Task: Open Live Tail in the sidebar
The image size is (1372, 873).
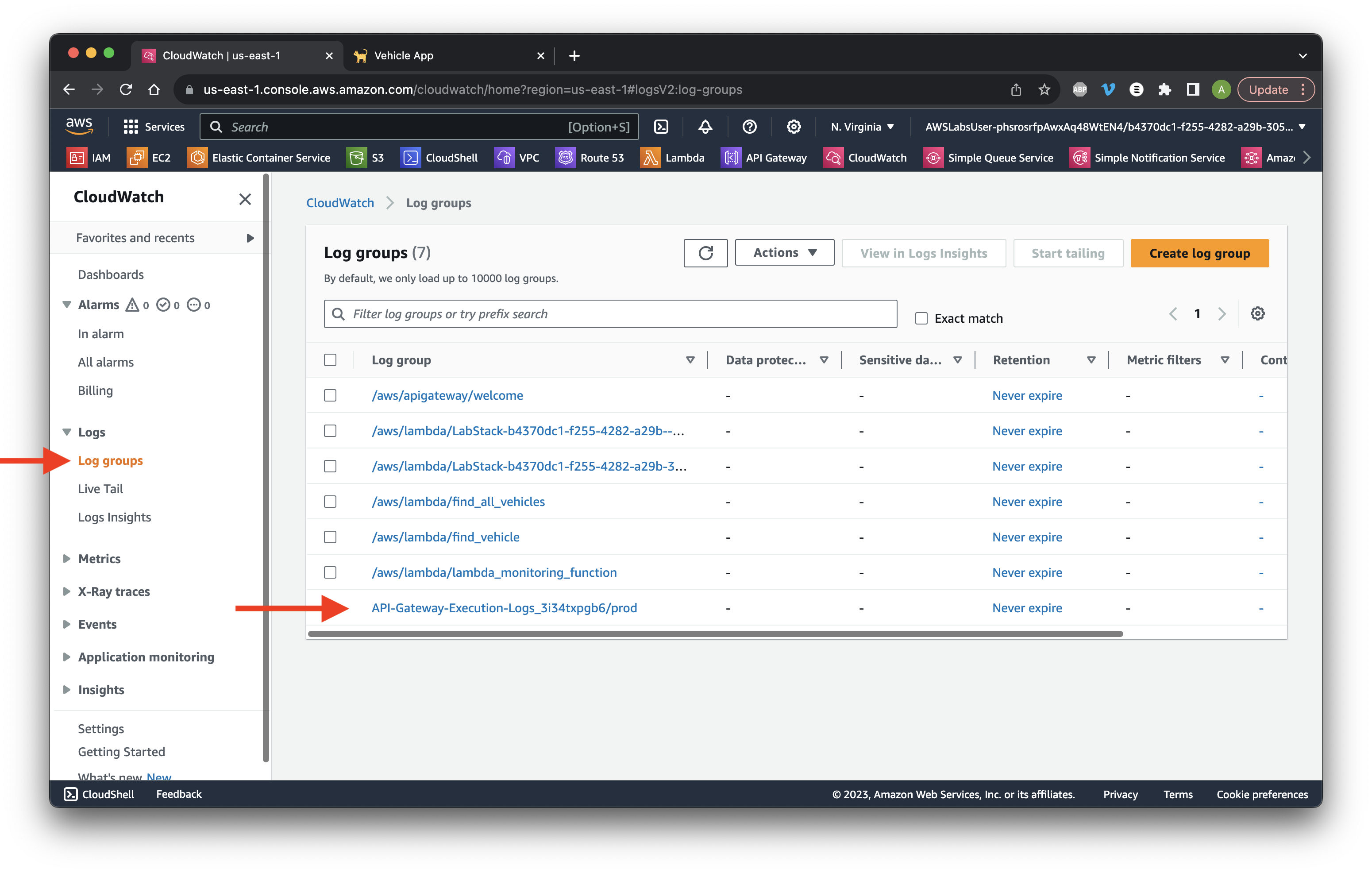Action: coord(100,488)
